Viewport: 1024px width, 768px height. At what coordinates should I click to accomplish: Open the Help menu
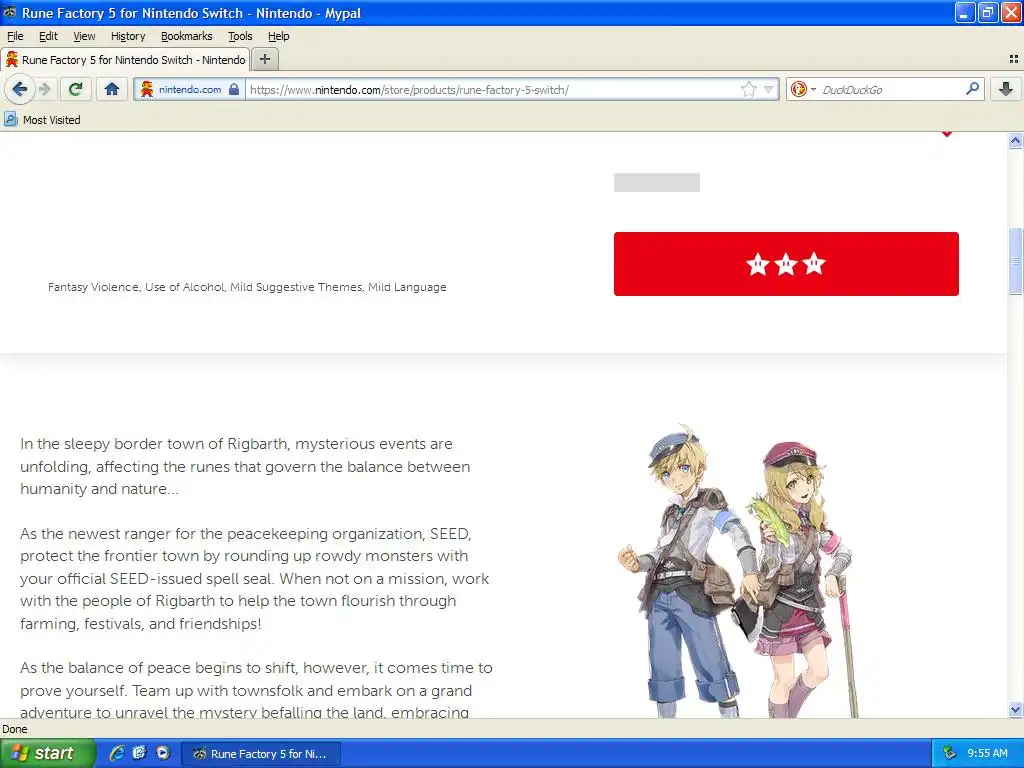click(x=279, y=36)
